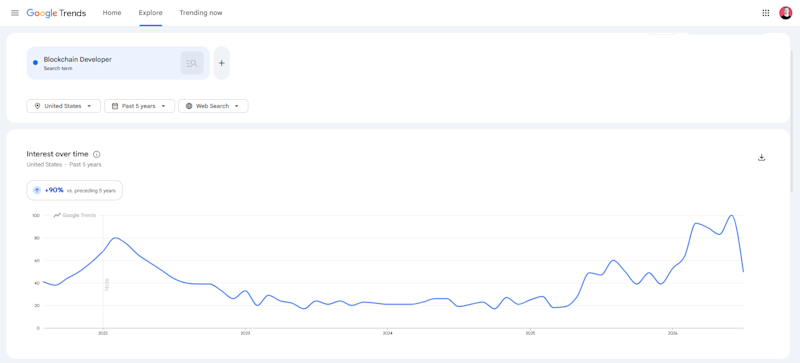Go to the Home tab
Viewport: 800px width, 363px height.
click(x=112, y=13)
